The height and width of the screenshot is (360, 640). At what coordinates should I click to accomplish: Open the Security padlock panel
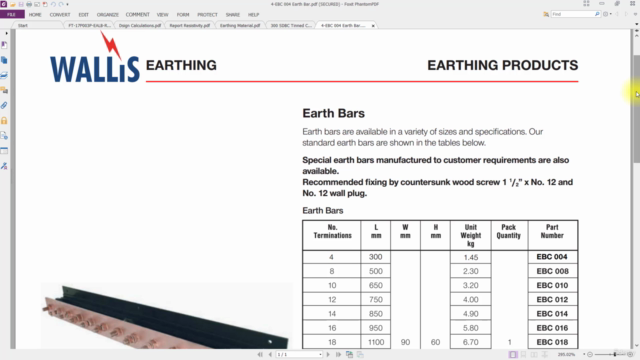tap(4, 120)
